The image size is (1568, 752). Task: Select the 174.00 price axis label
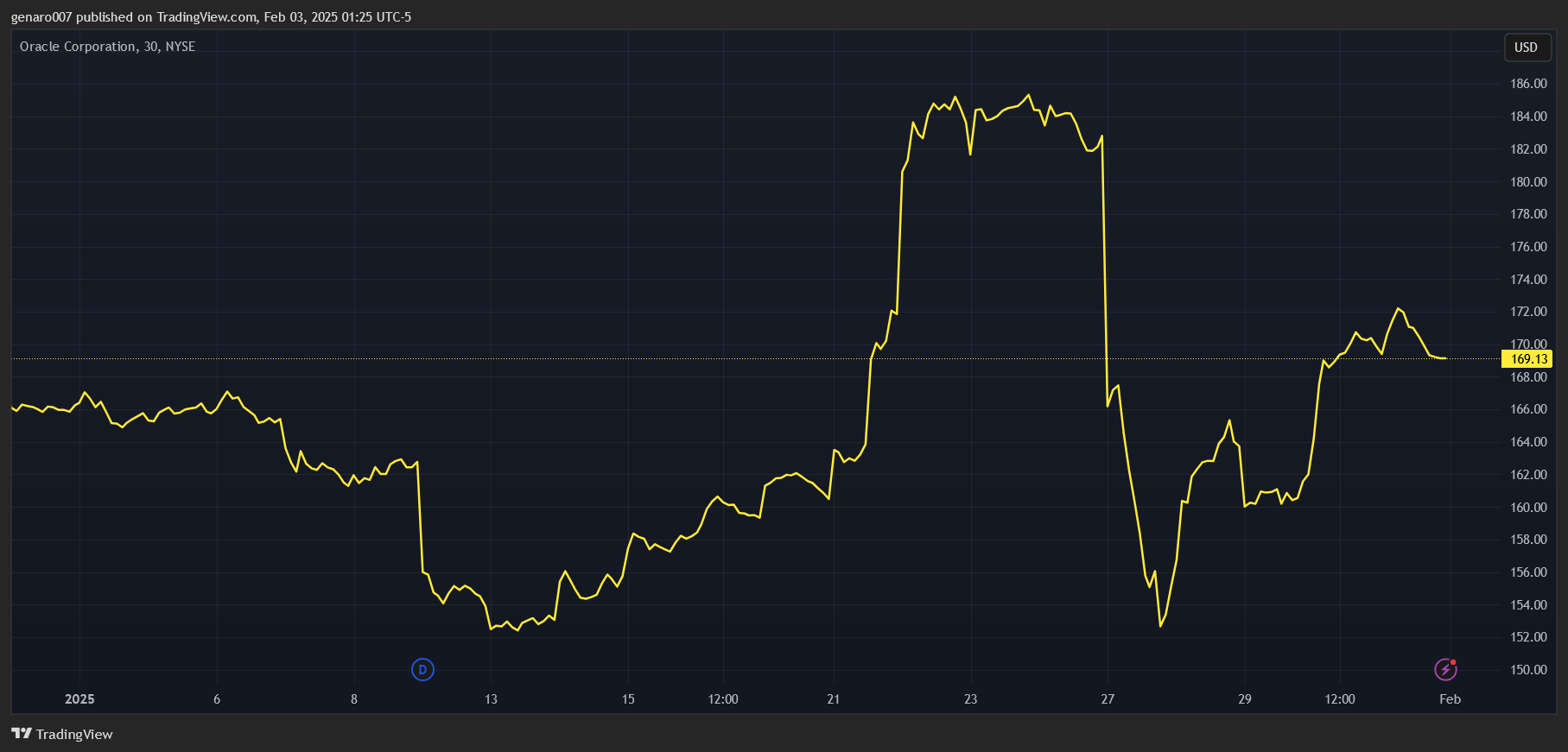(x=1528, y=279)
